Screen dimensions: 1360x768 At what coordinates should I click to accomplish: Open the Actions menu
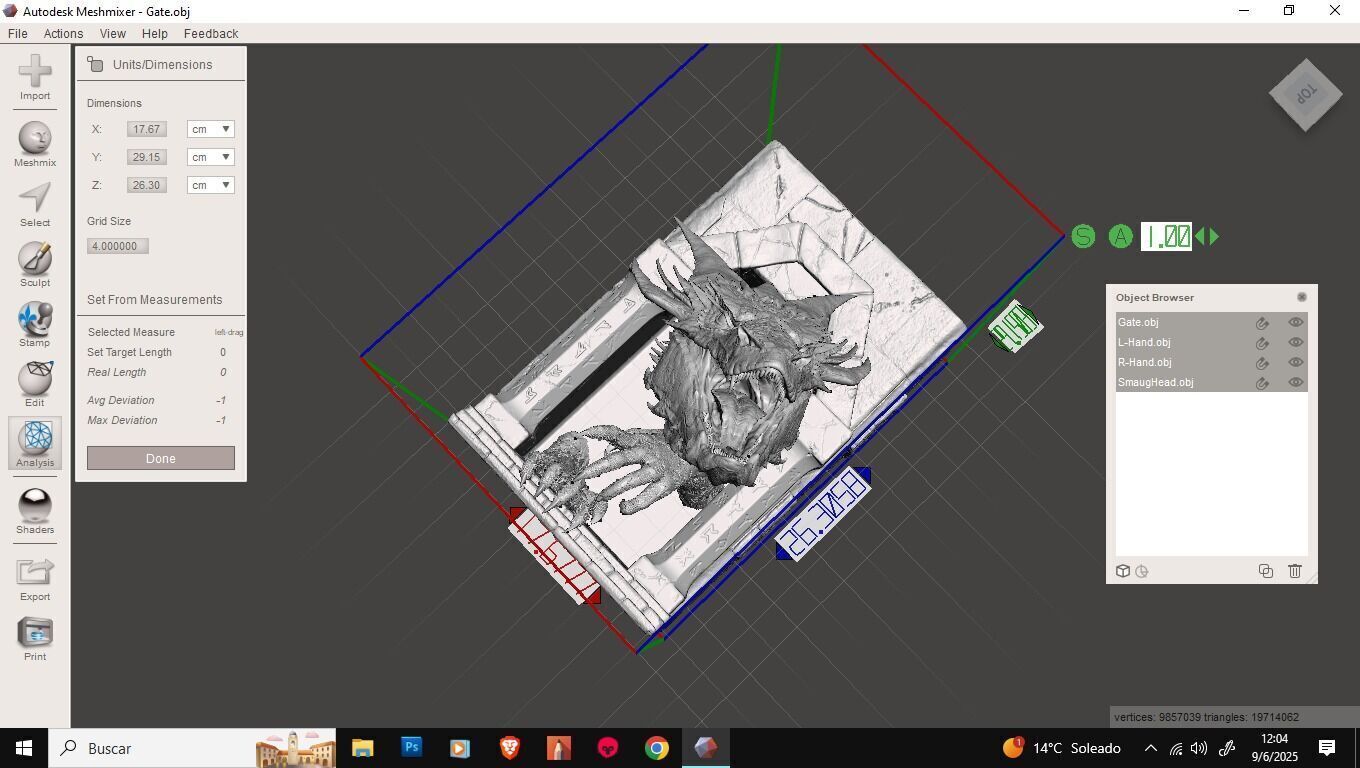pyautogui.click(x=63, y=33)
